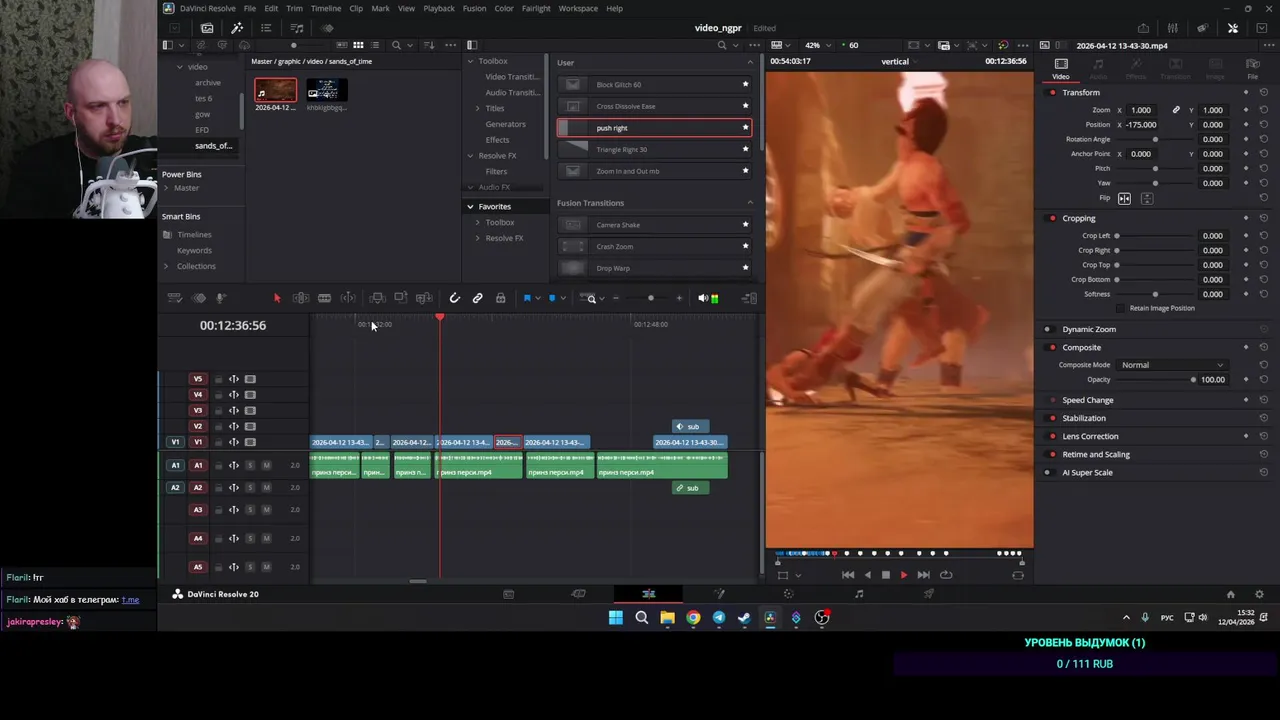Expand the Dynamic Zoom section
This screenshot has height=720, width=1280.
[x=1088, y=329]
